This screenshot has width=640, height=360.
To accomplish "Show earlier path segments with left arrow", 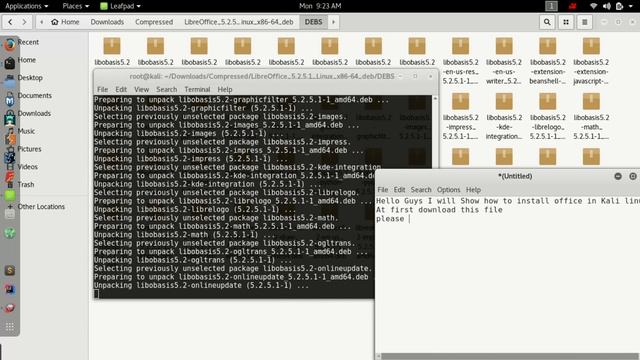I will 42,22.
